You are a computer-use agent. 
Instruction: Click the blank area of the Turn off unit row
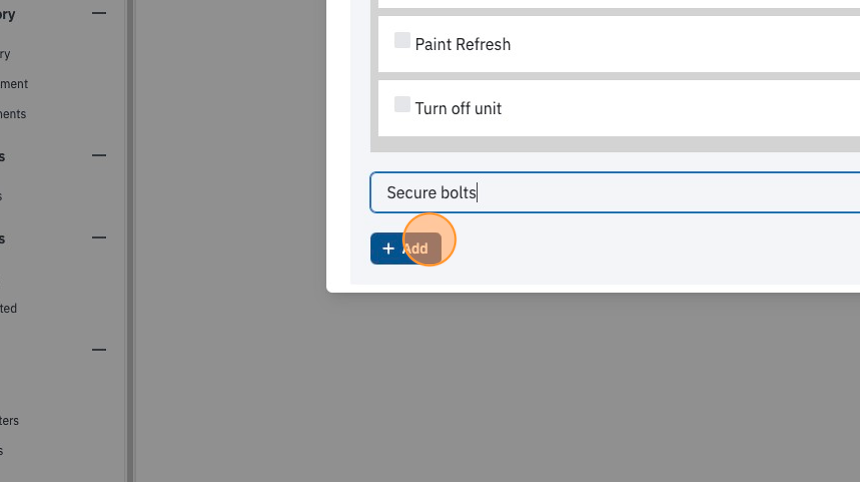[x=680, y=109]
